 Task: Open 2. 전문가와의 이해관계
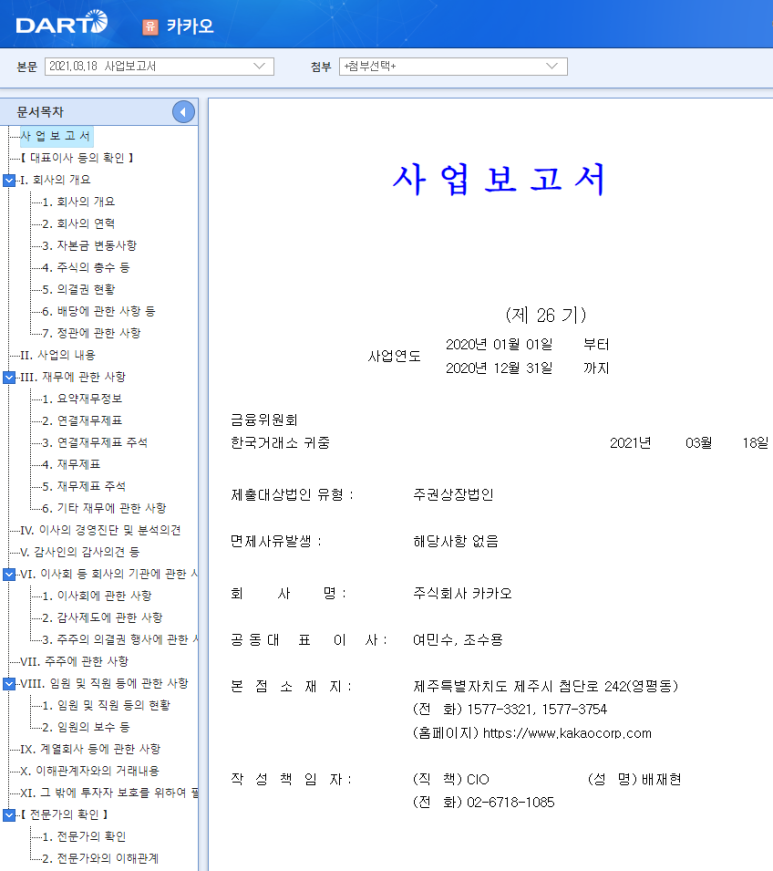point(101,859)
